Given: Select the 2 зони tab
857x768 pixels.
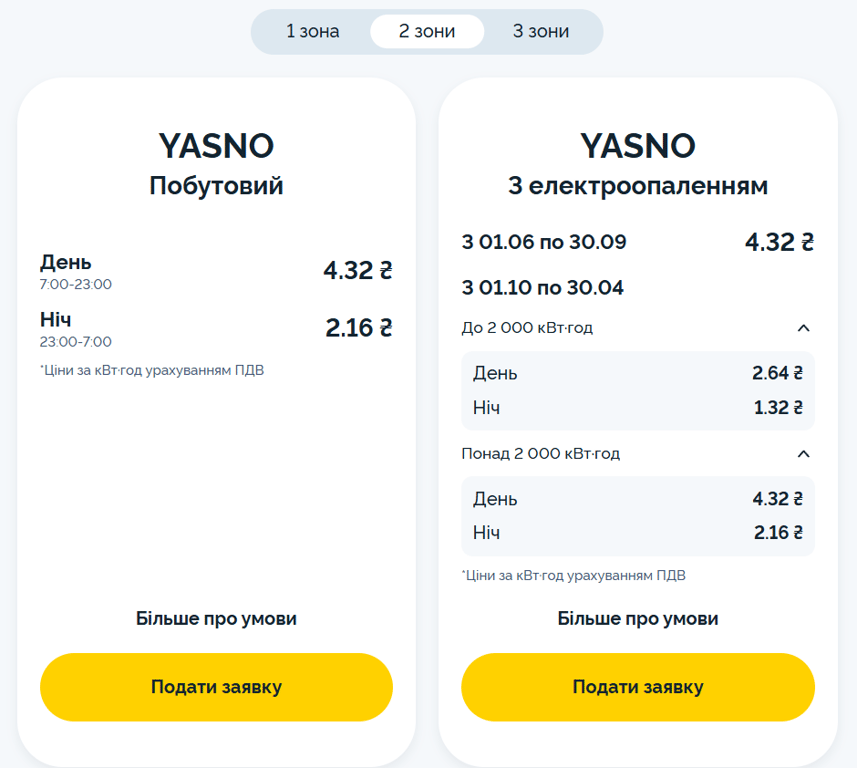Looking at the screenshot, I should coord(427,32).
